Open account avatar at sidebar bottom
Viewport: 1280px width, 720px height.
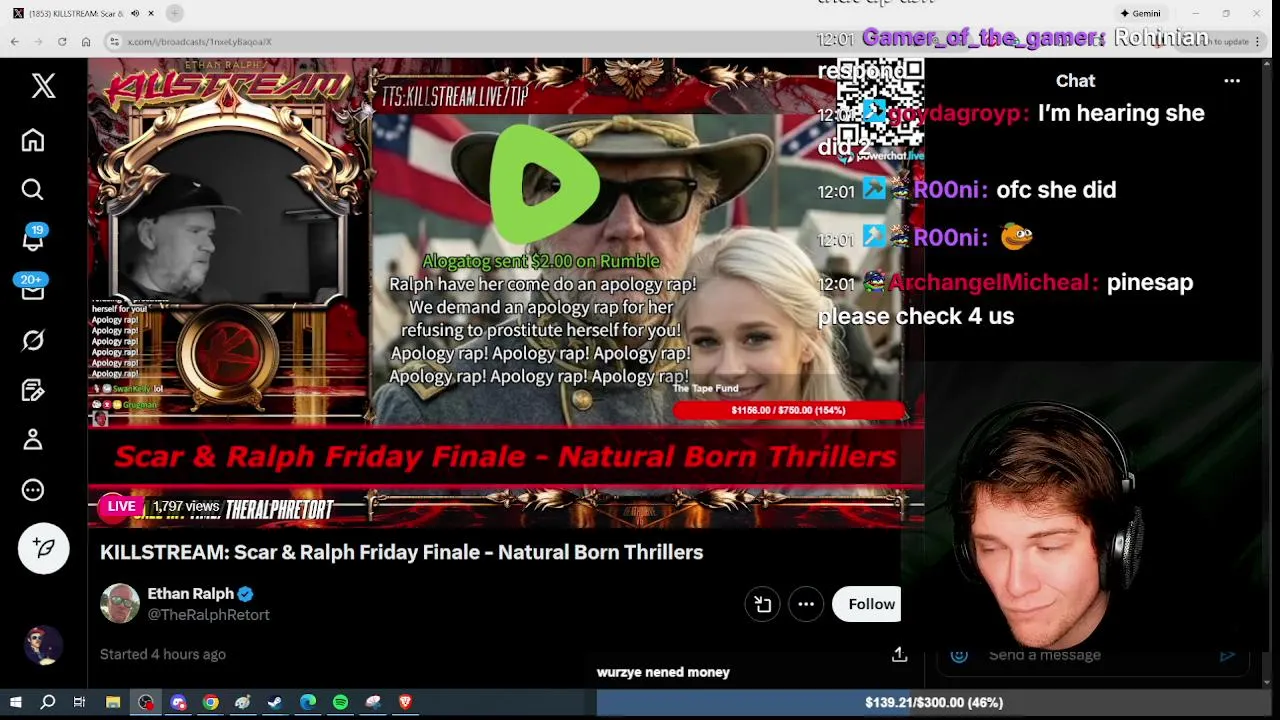pyautogui.click(x=44, y=646)
